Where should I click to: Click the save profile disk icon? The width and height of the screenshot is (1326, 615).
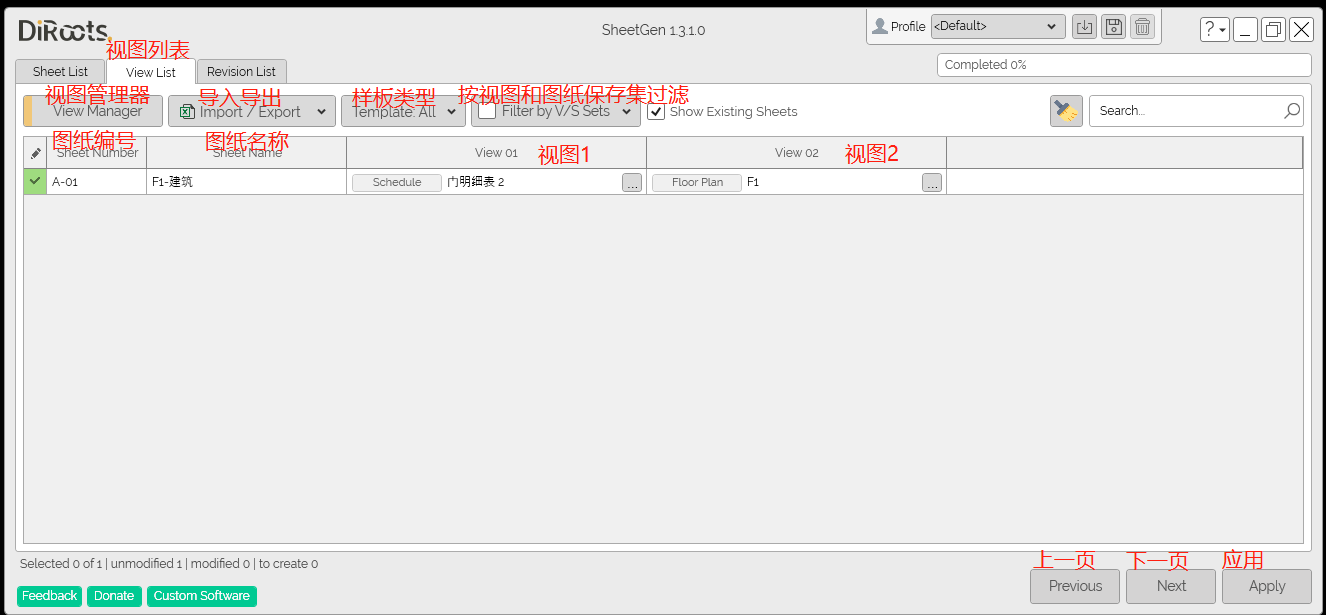tap(1113, 27)
